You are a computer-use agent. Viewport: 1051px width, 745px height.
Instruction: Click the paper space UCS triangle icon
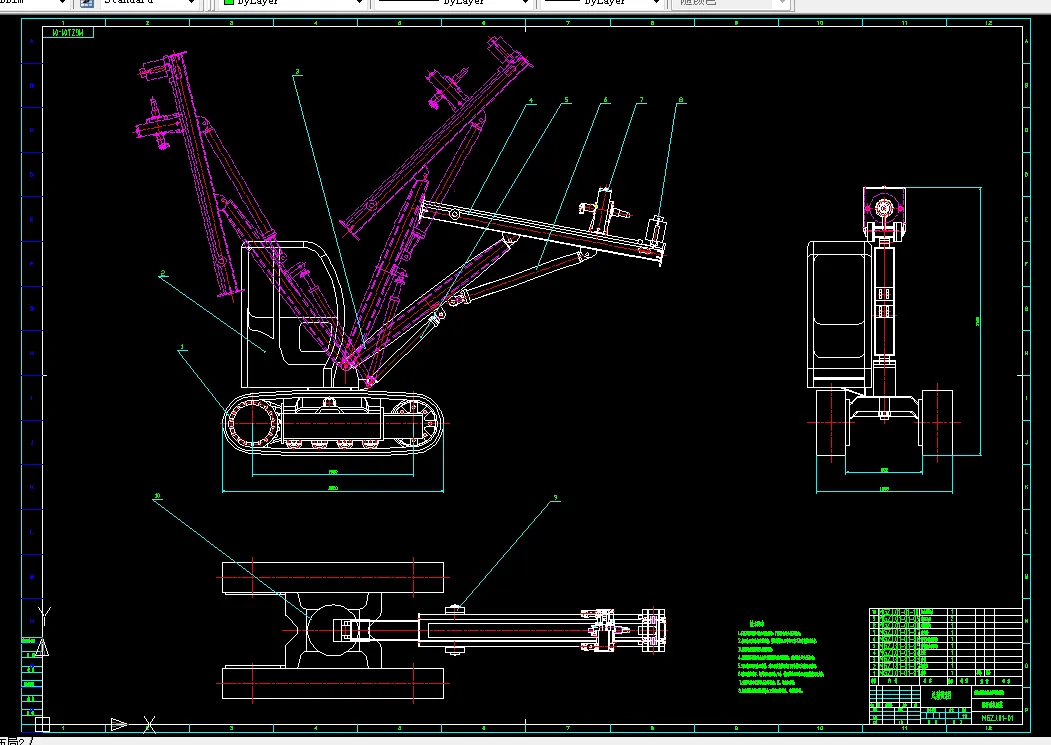pyautogui.click(x=42, y=647)
